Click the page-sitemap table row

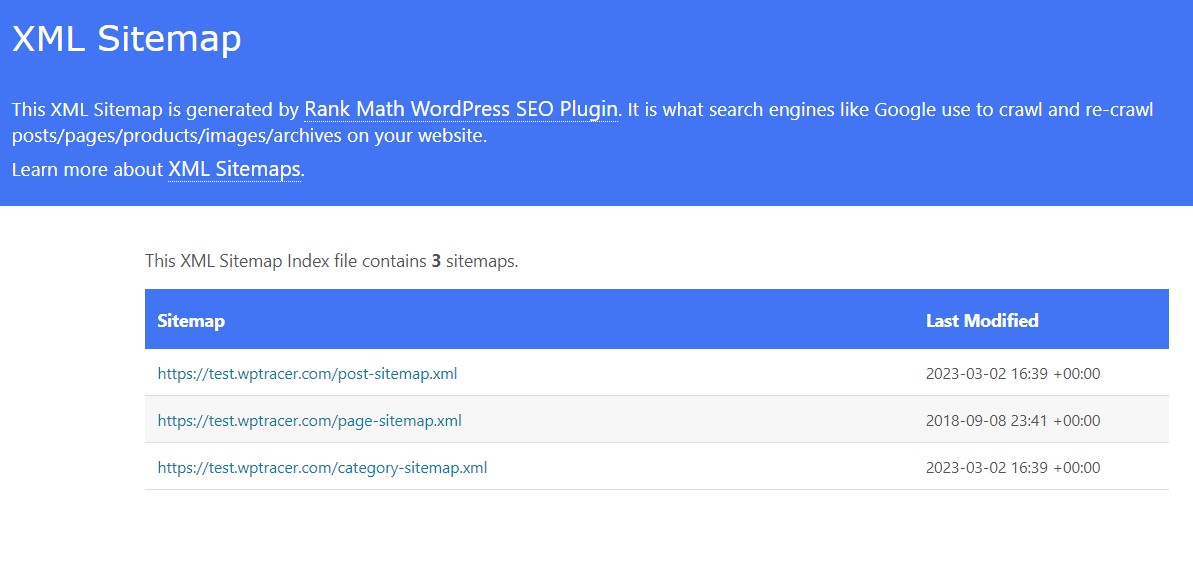(656, 420)
